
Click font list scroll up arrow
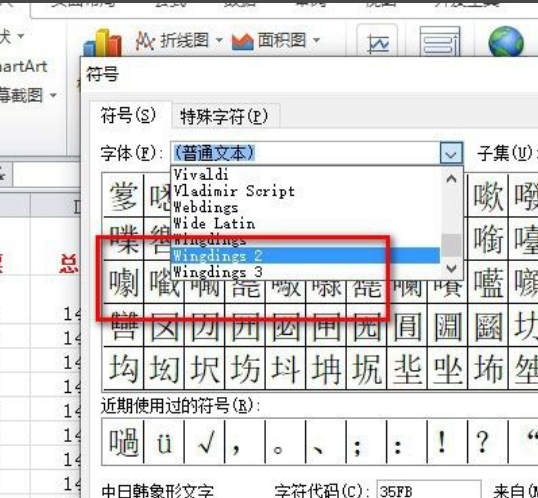pos(452,178)
